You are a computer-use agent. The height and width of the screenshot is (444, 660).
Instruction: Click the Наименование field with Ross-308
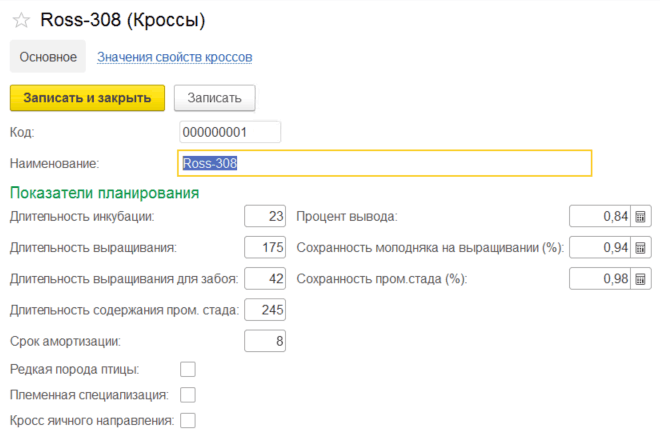[385, 163]
